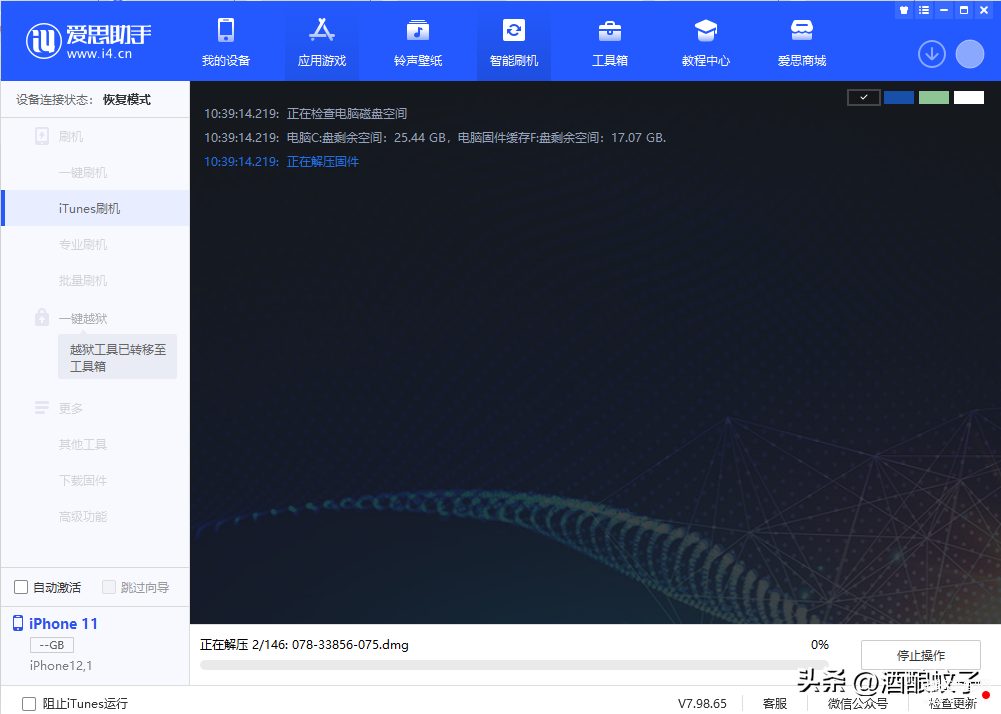
Task: Click the user avatar circle icon
Action: (970, 54)
